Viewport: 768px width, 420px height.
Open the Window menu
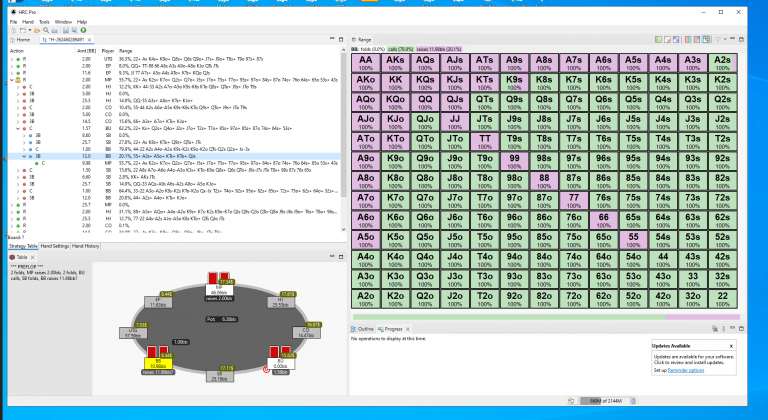[63, 22]
